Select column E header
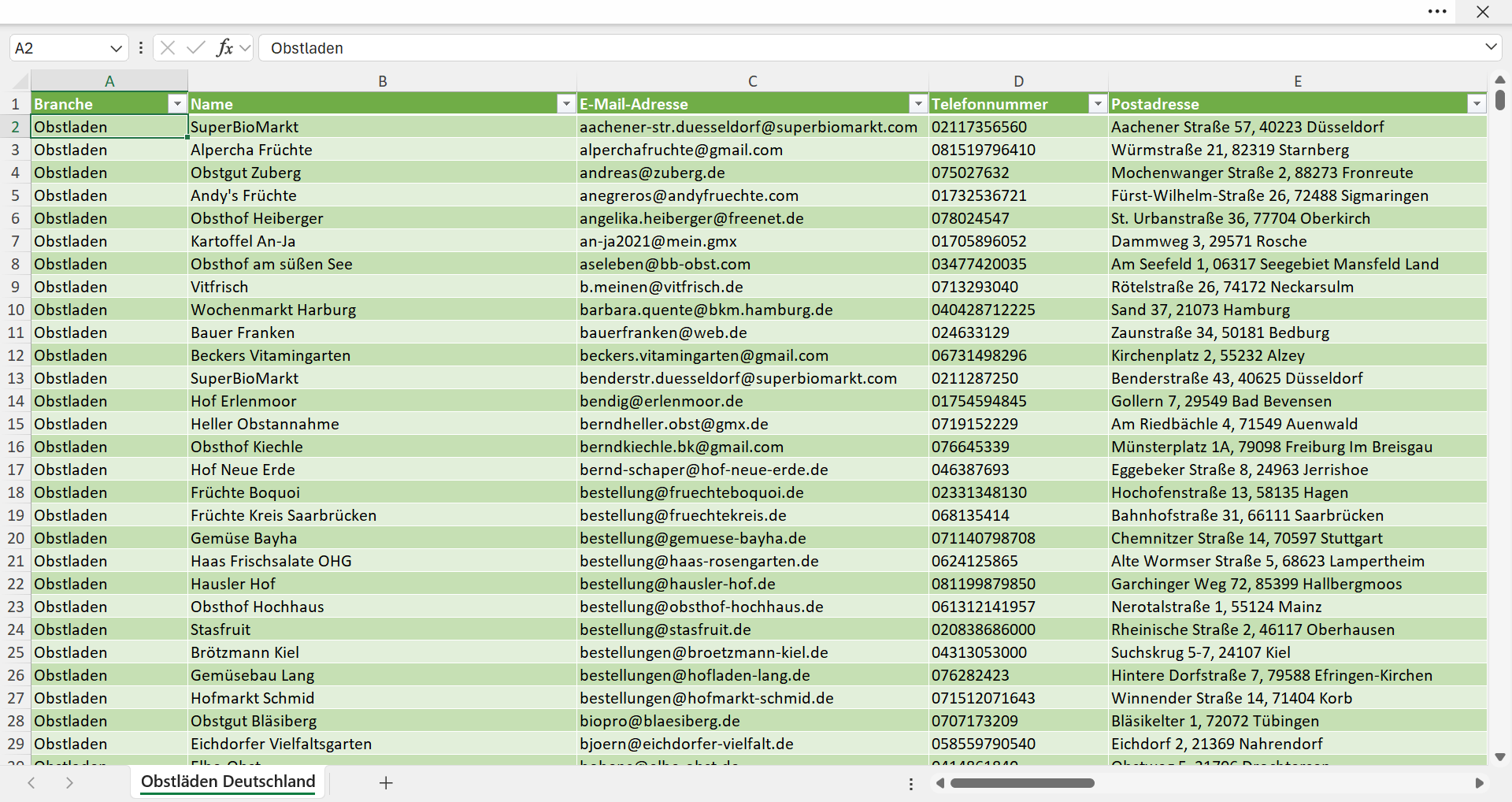The height and width of the screenshot is (802, 1512). point(1298,80)
